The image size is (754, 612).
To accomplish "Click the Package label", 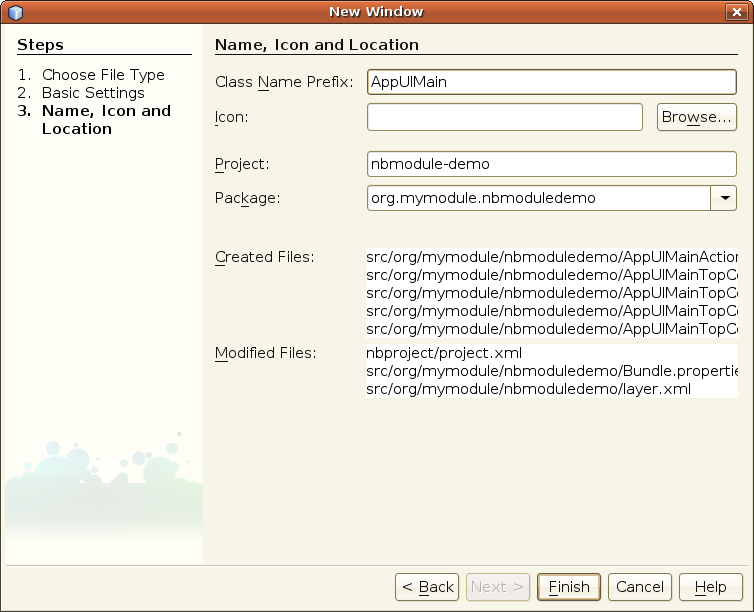I will click(x=247, y=198).
